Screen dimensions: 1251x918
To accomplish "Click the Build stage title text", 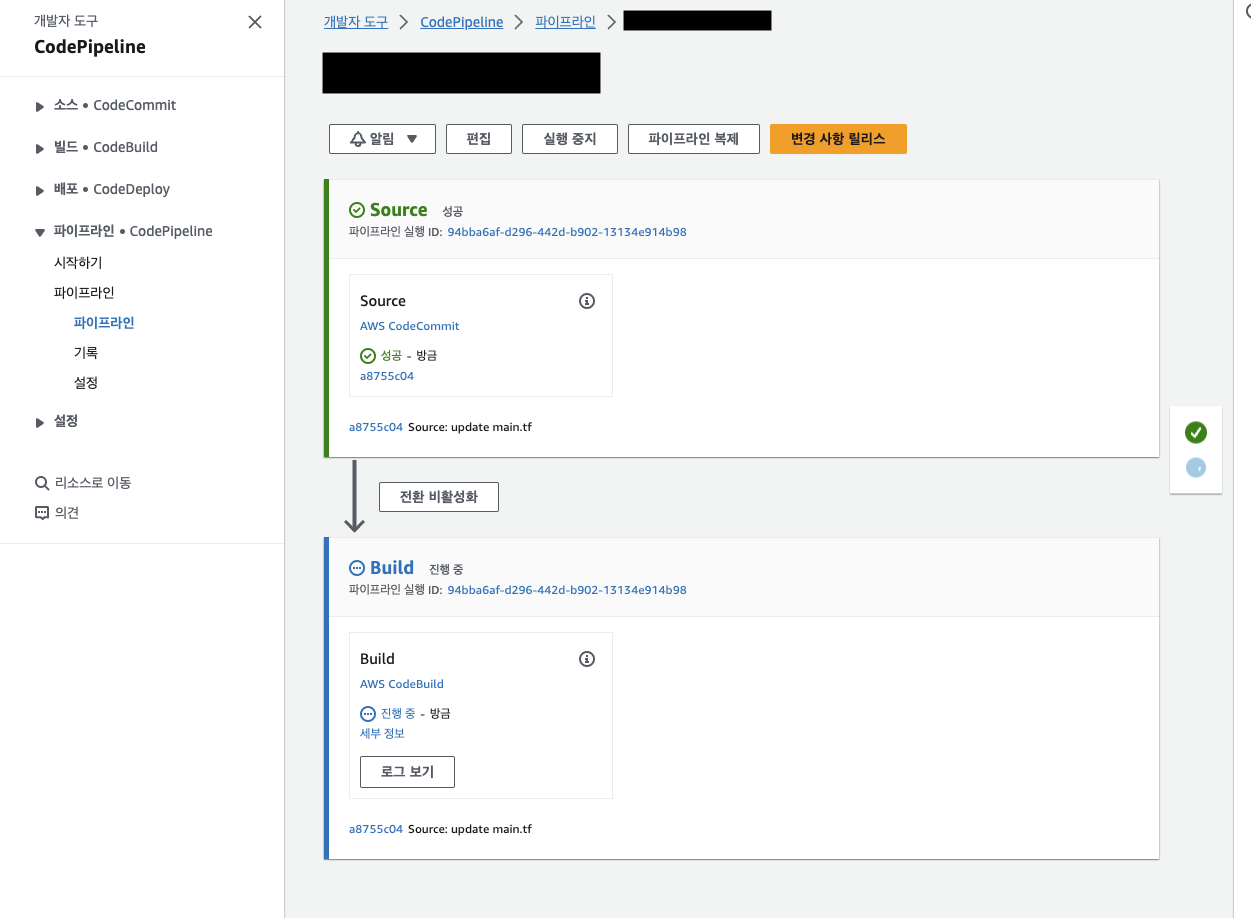I will tap(392, 568).
